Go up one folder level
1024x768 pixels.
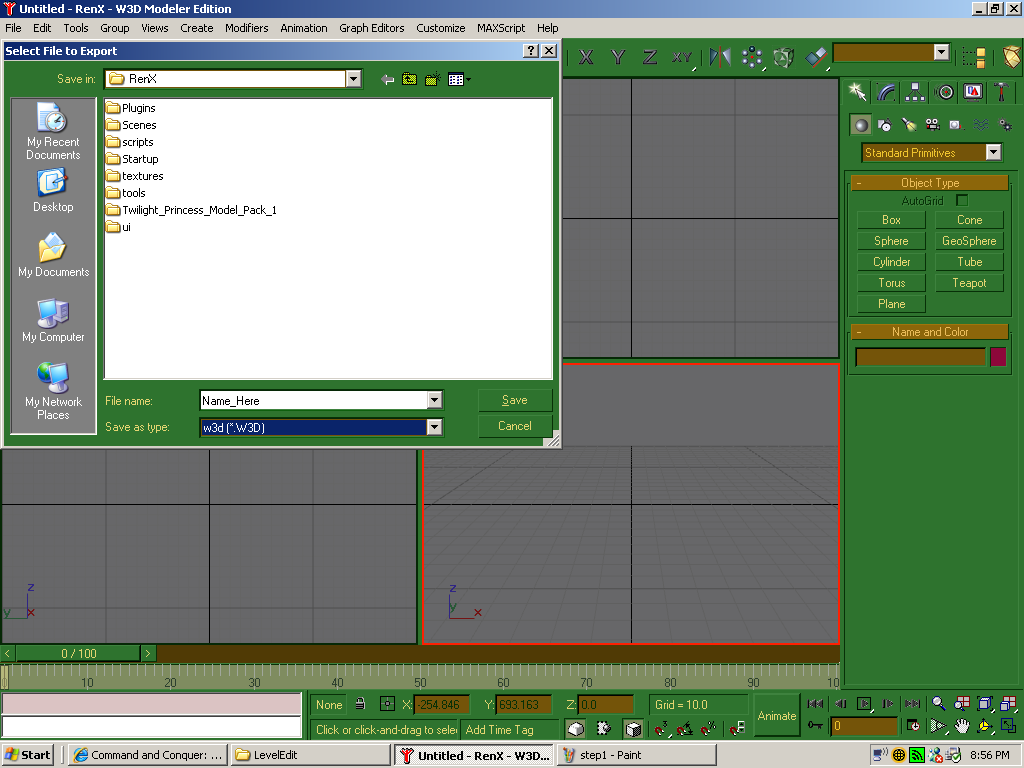tap(409, 79)
